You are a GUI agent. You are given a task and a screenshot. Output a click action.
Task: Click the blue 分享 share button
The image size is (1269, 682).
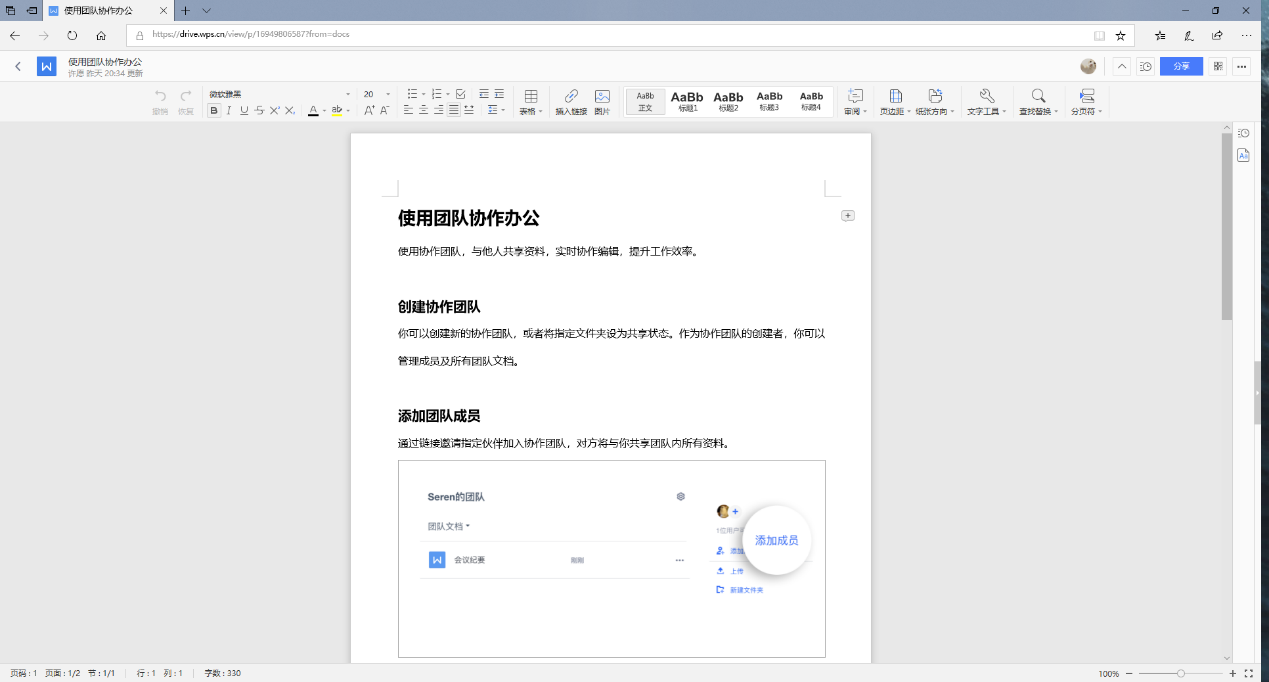(1181, 67)
